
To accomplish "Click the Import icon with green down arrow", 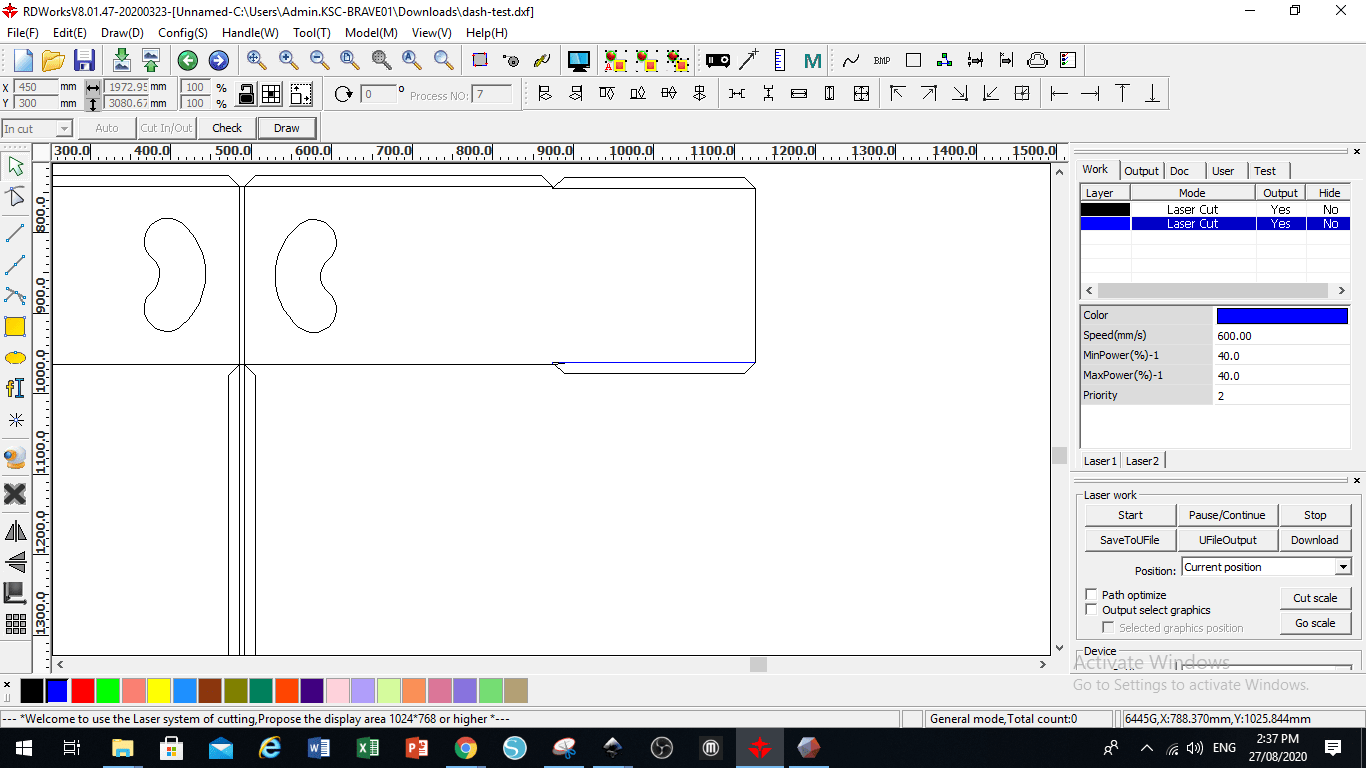I will (121, 60).
